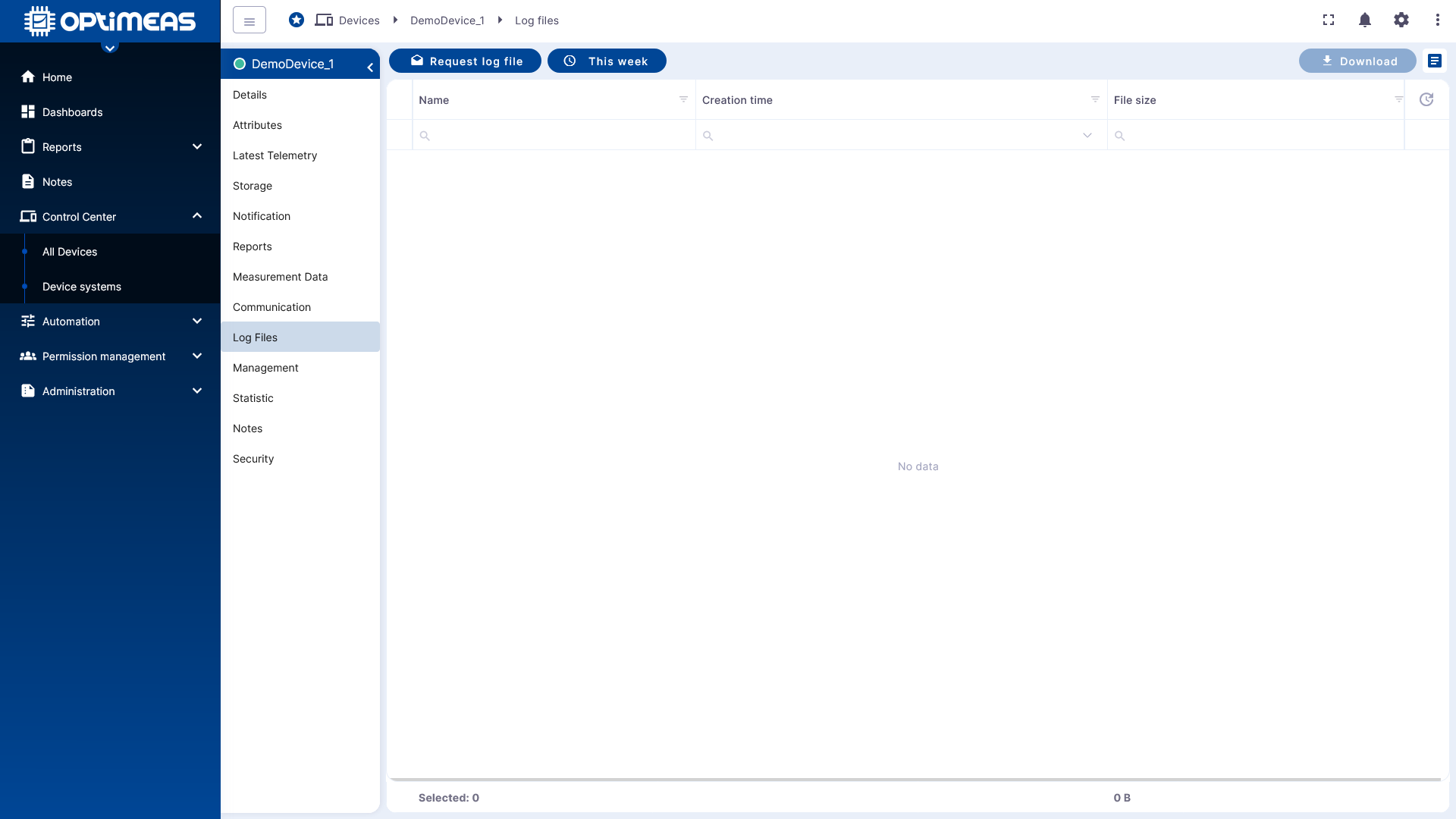Collapse the Control Center section chevron
The image size is (1456, 819).
[x=197, y=216]
